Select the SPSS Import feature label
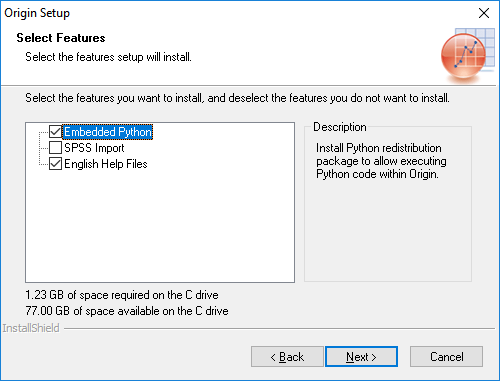The width and height of the screenshot is (500, 381). [94, 148]
